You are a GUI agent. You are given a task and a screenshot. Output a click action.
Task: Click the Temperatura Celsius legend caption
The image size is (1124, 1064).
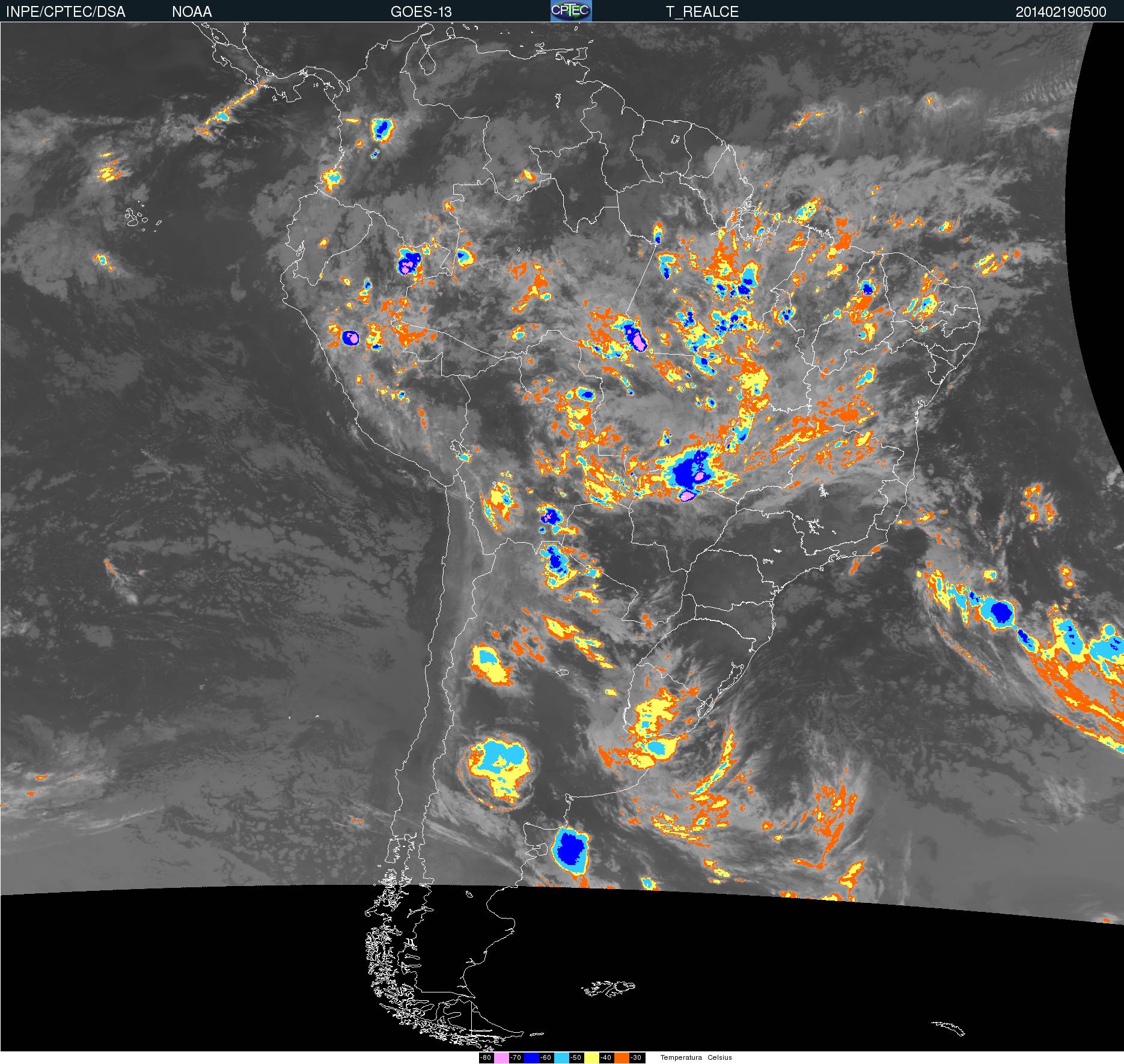tap(696, 1058)
